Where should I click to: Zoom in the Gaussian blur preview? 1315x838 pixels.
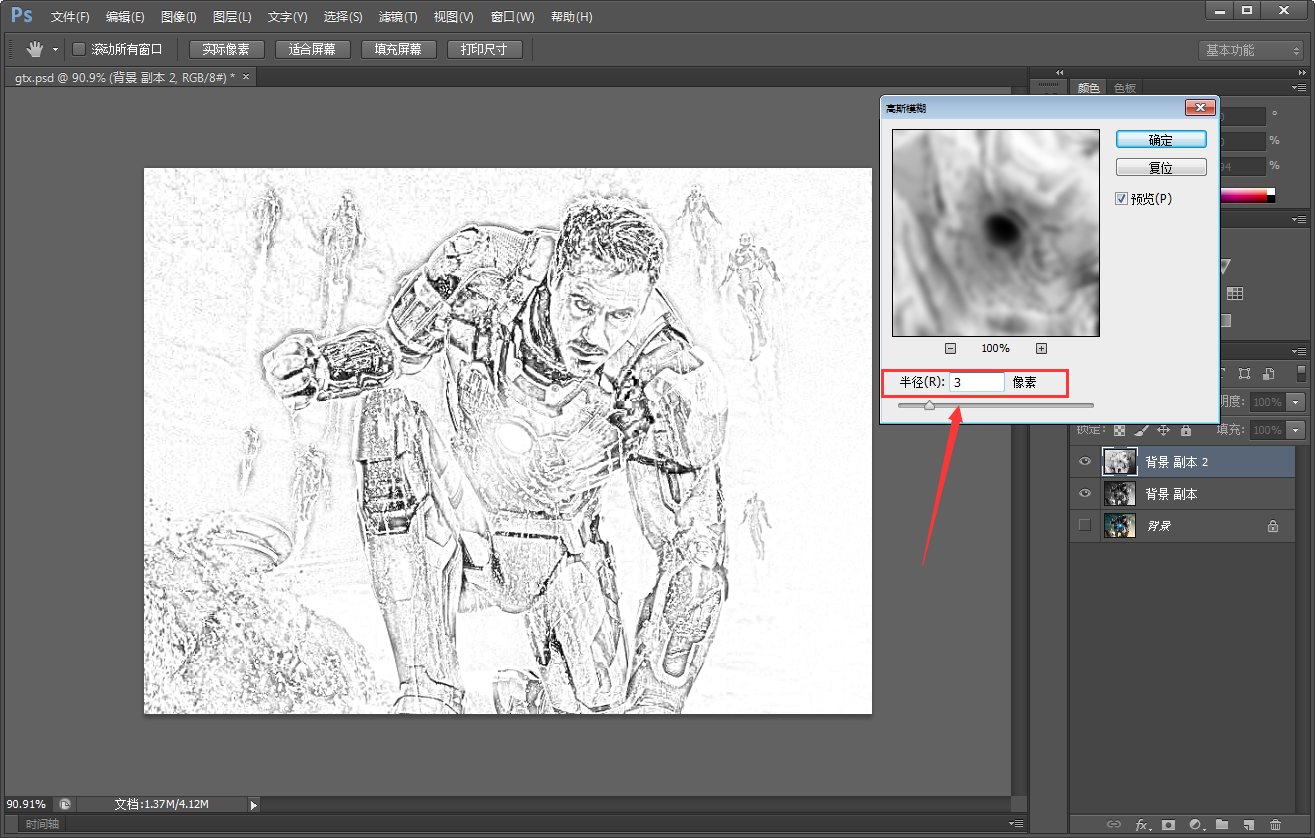(x=1041, y=348)
